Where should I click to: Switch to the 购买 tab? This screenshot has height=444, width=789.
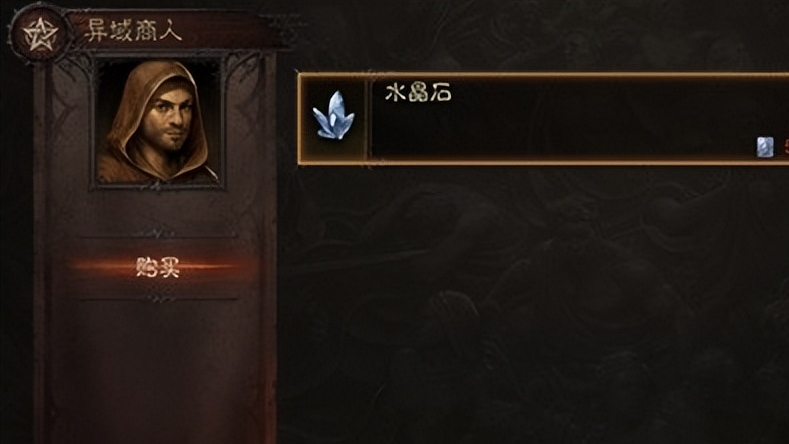pos(157,267)
